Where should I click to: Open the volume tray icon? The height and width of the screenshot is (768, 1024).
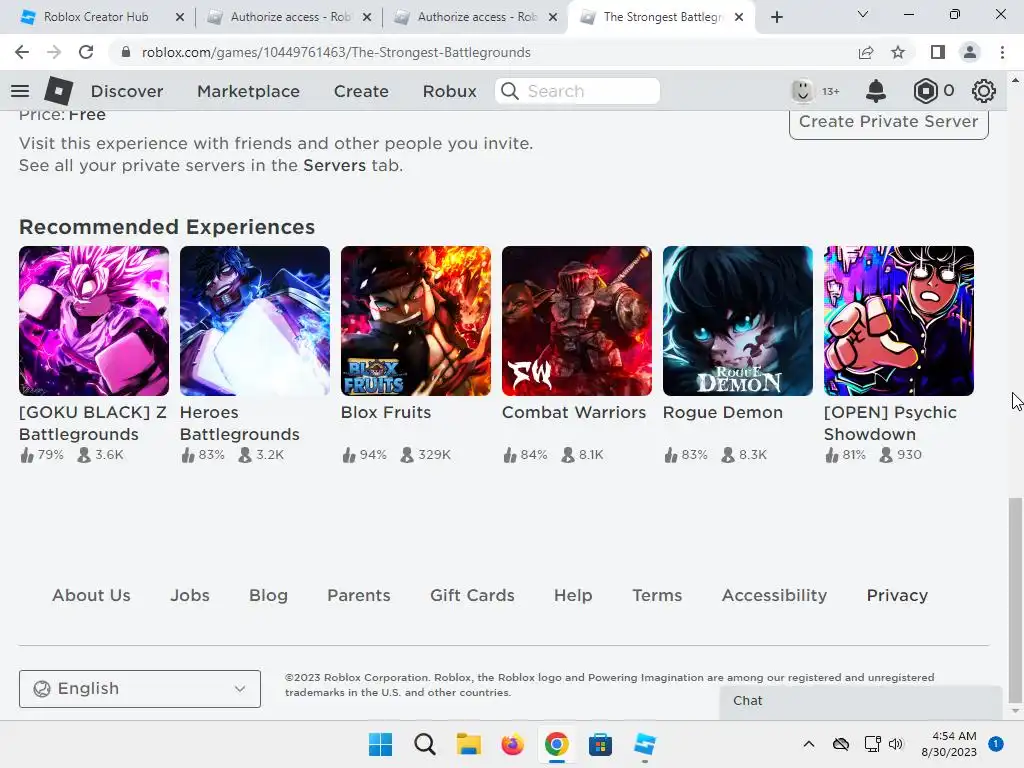[x=895, y=744]
